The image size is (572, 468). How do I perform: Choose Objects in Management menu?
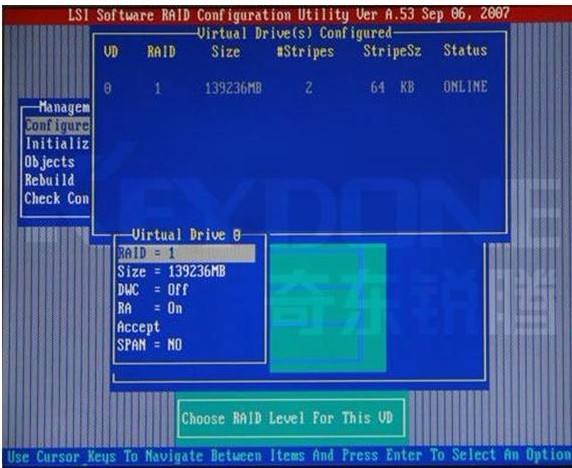[x=50, y=162]
